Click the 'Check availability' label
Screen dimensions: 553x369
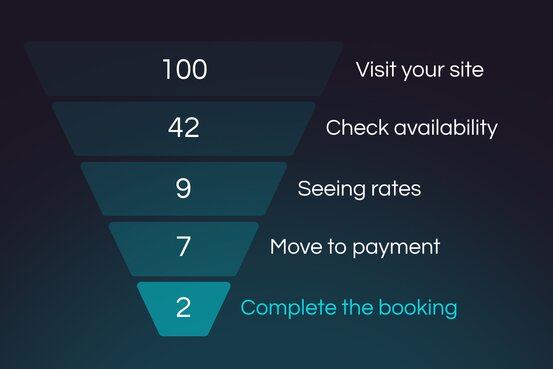pyautogui.click(x=412, y=128)
